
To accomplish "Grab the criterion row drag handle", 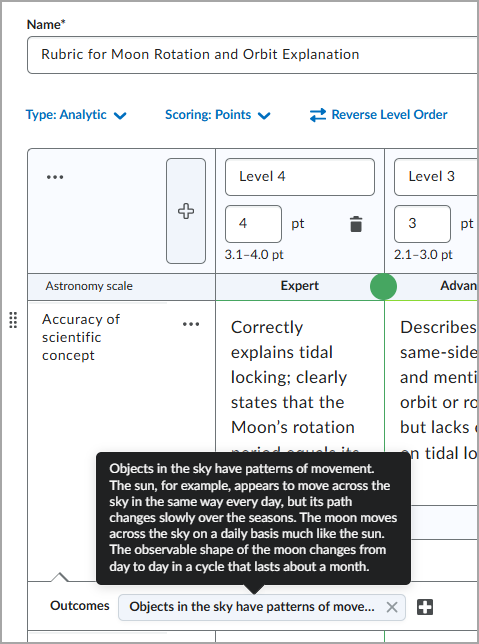I will pos(13,320).
